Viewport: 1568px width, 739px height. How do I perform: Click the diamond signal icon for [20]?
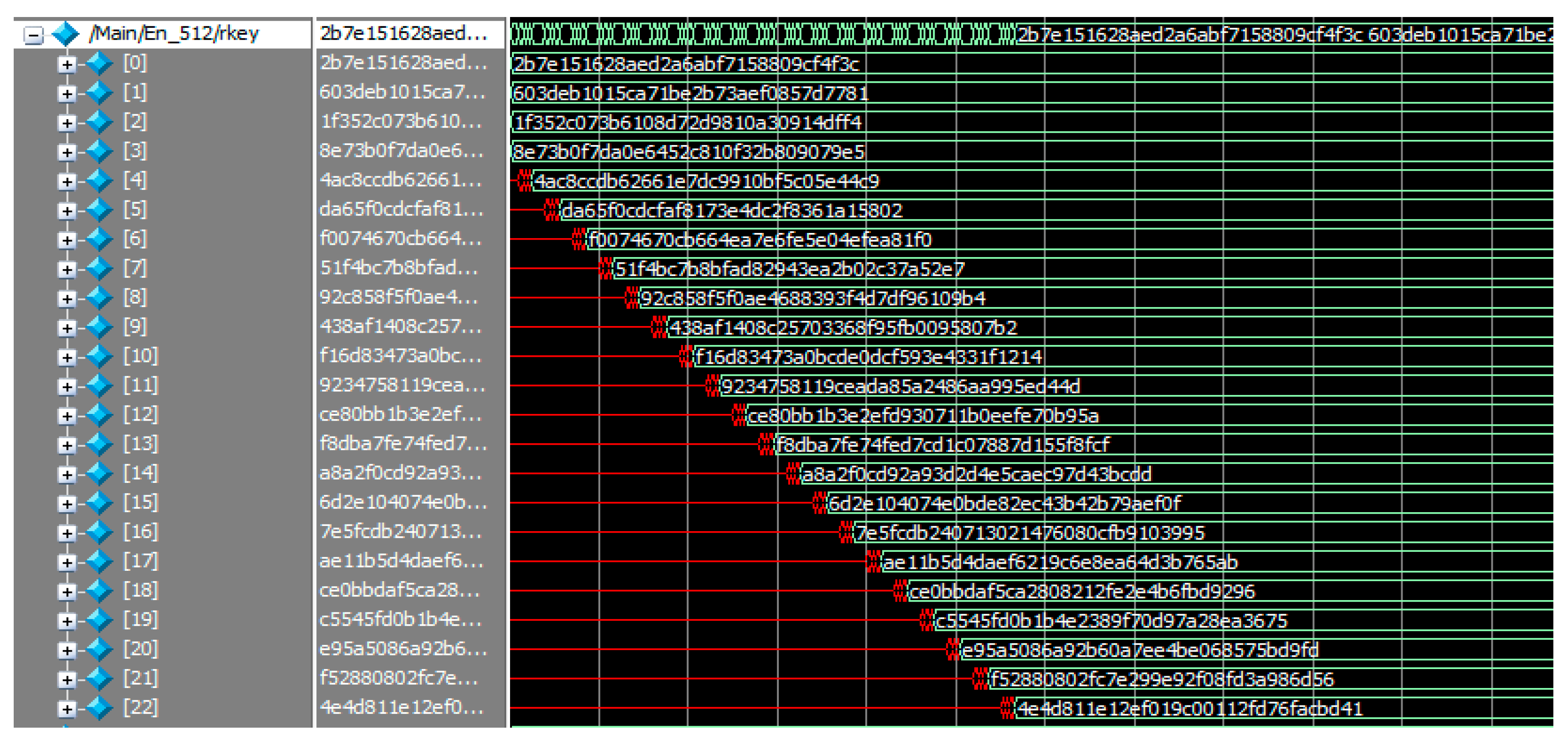(99, 650)
